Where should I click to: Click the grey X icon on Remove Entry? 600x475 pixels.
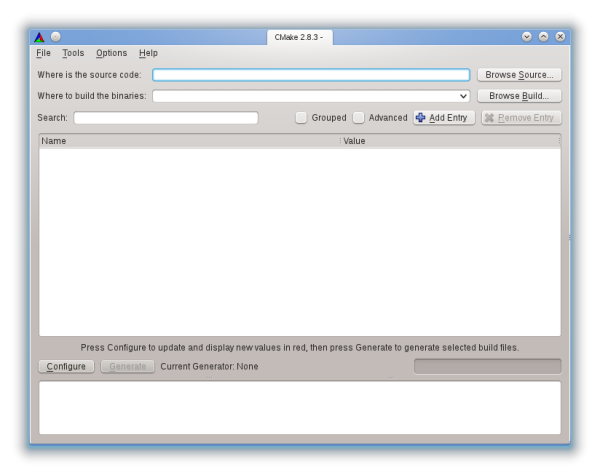coord(489,118)
